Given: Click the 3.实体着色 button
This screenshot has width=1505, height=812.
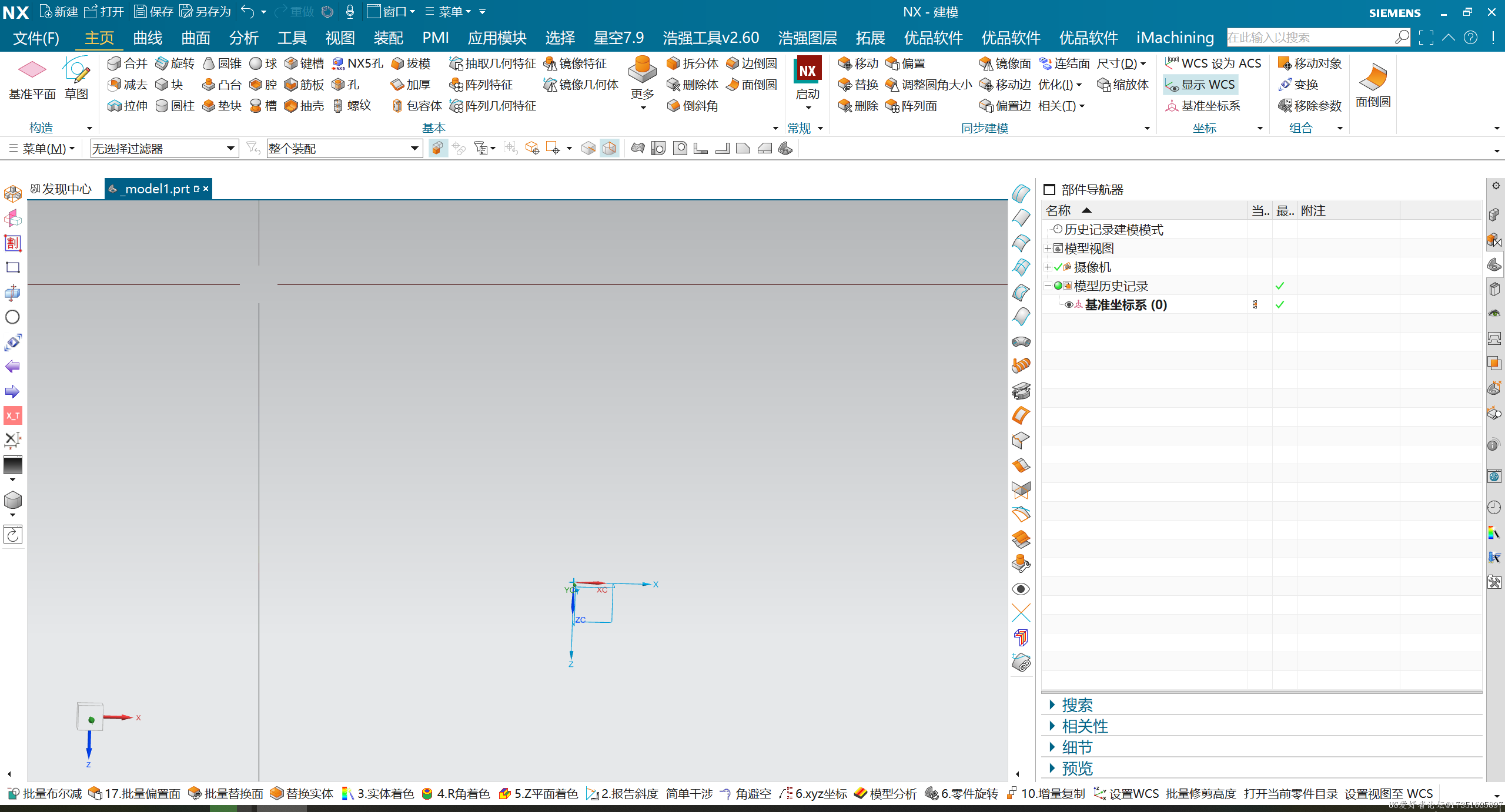Looking at the screenshot, I should 378,794.
